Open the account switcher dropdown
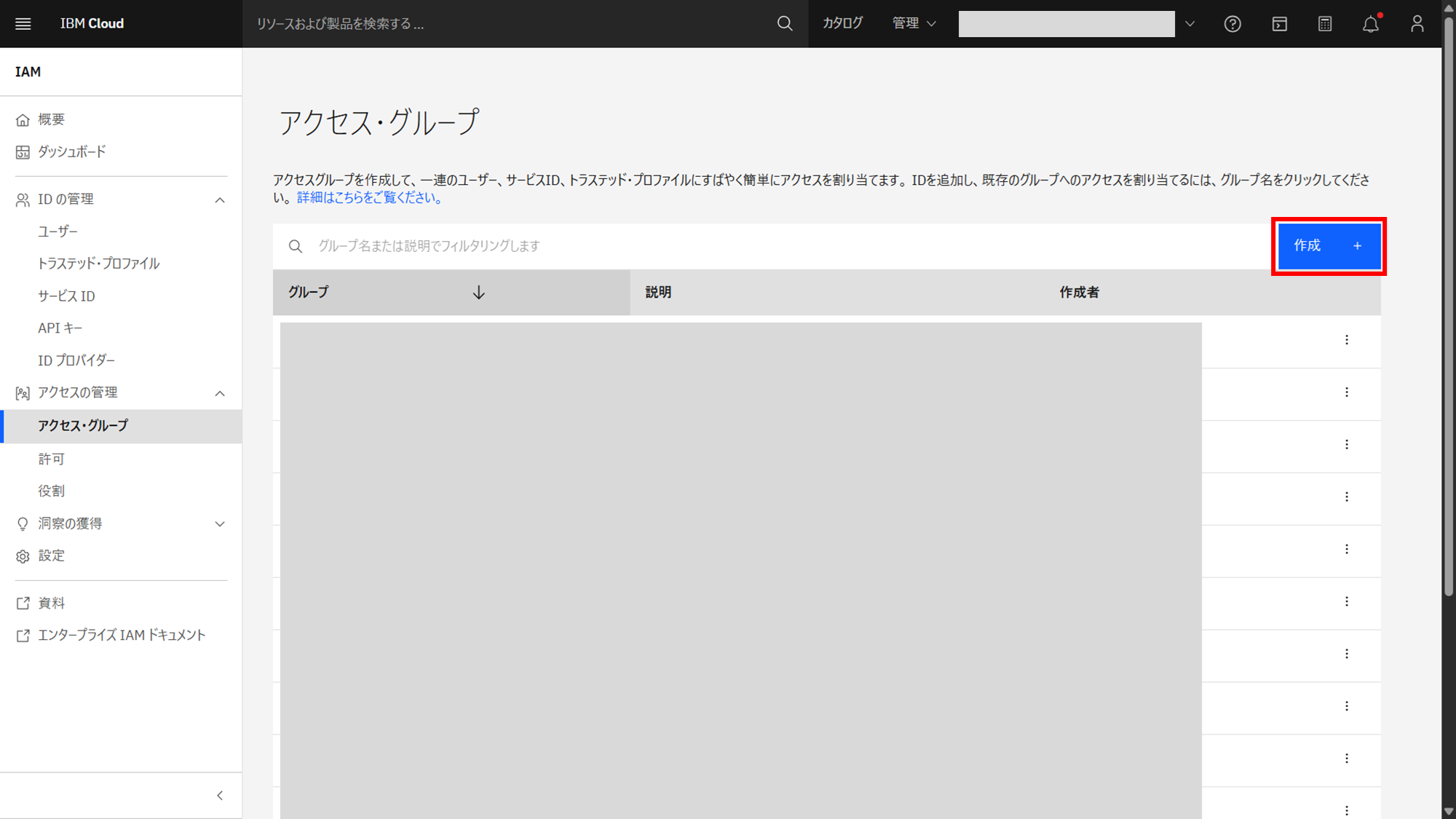 tap(1190, 24)
